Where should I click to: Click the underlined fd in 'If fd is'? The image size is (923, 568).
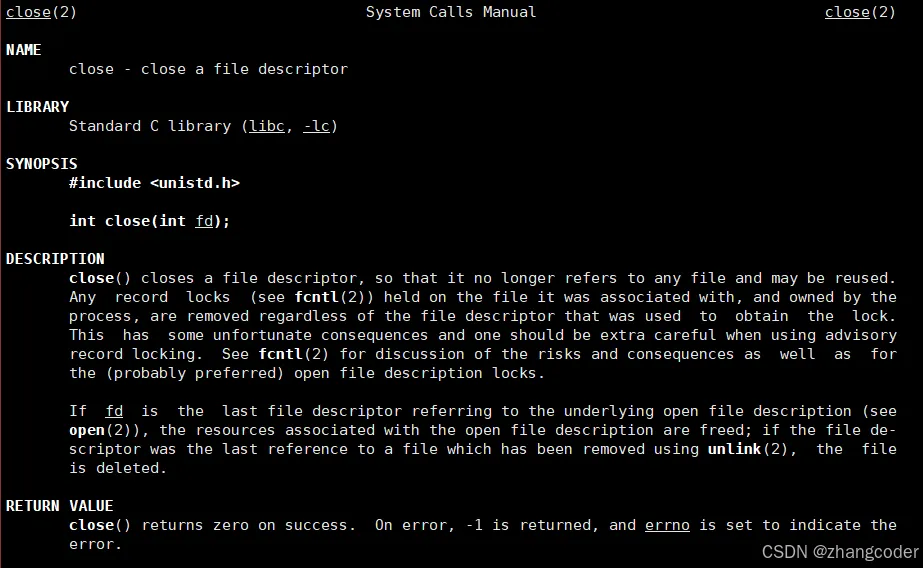[114, 411]
